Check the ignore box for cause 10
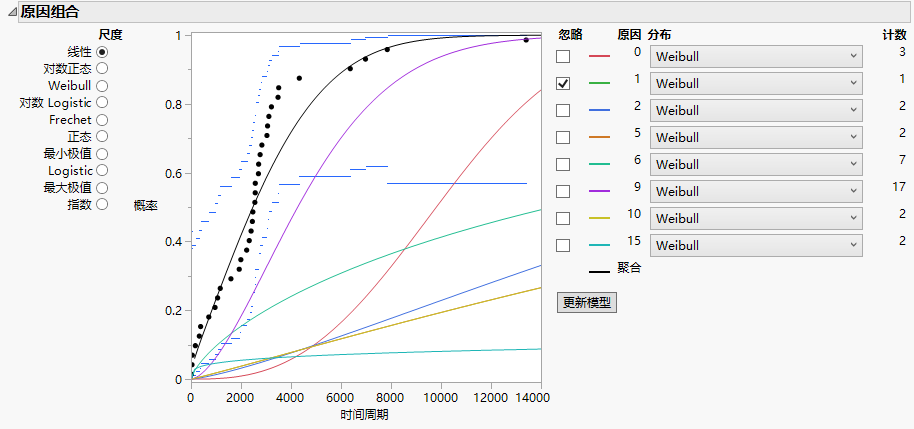 (563, 218)
